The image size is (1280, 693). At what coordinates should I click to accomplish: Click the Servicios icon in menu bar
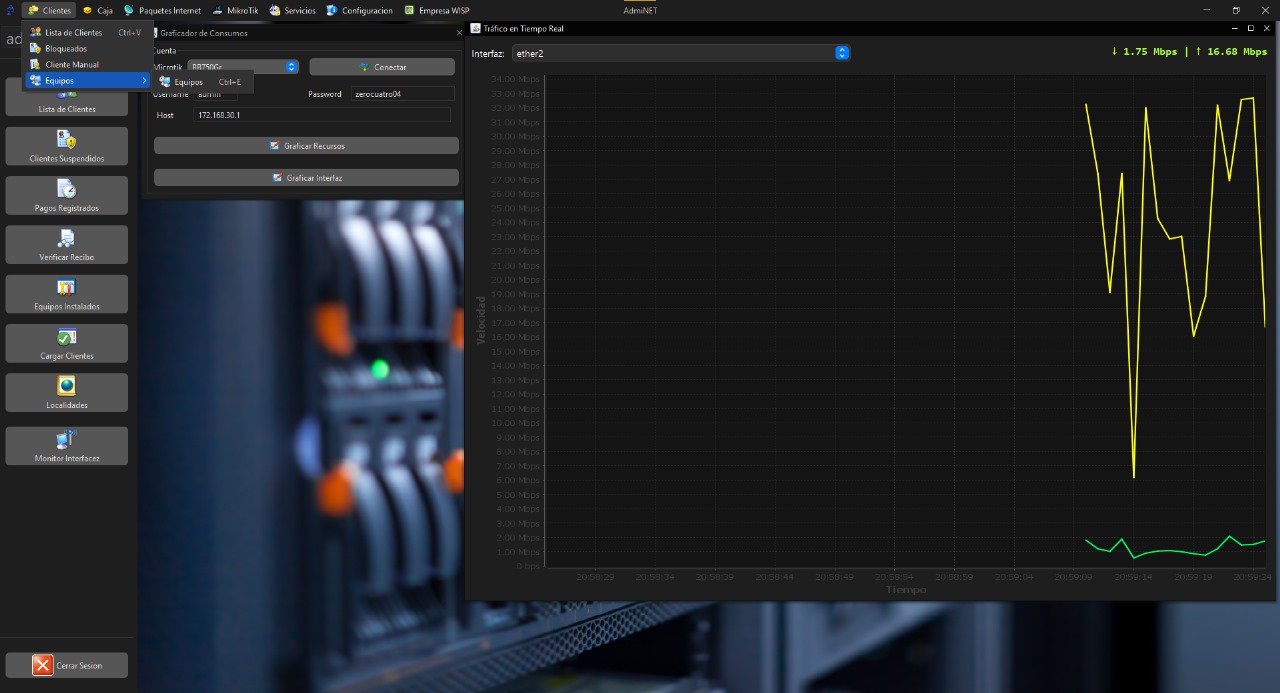click(x=275, y=10)
